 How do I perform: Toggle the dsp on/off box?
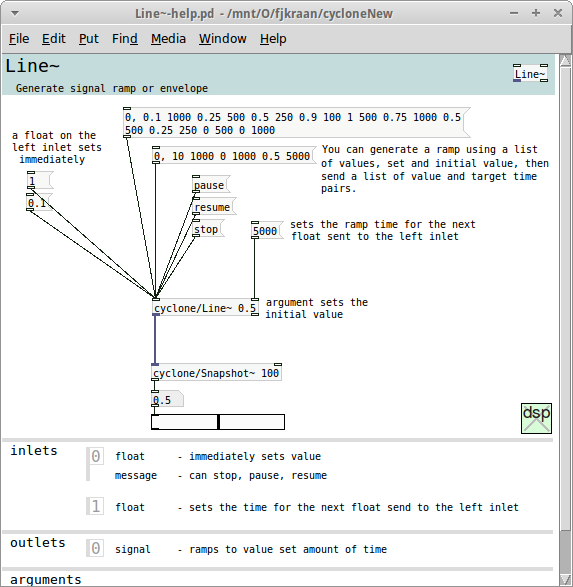click(536, 418)
